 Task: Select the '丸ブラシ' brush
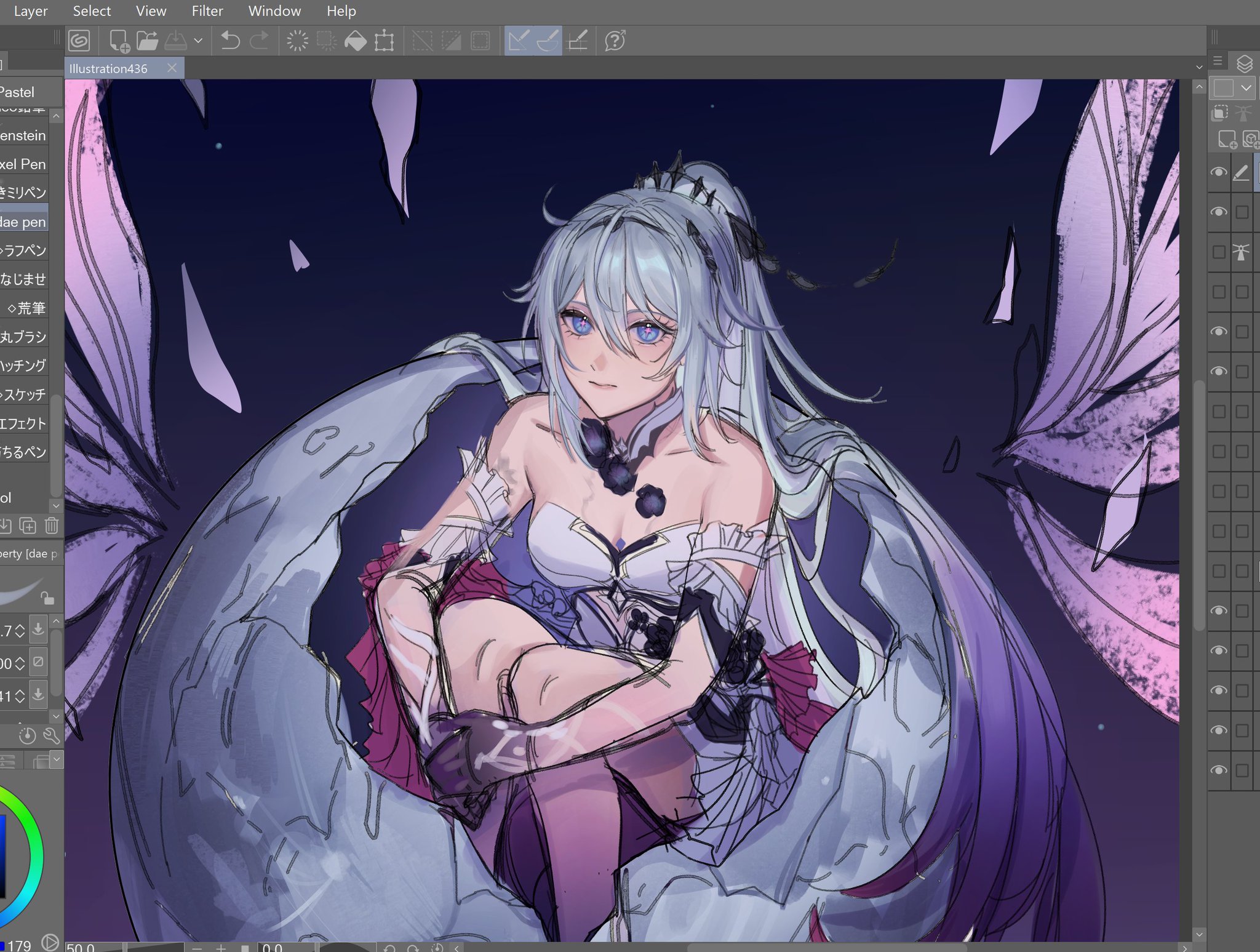click(24, 337)
